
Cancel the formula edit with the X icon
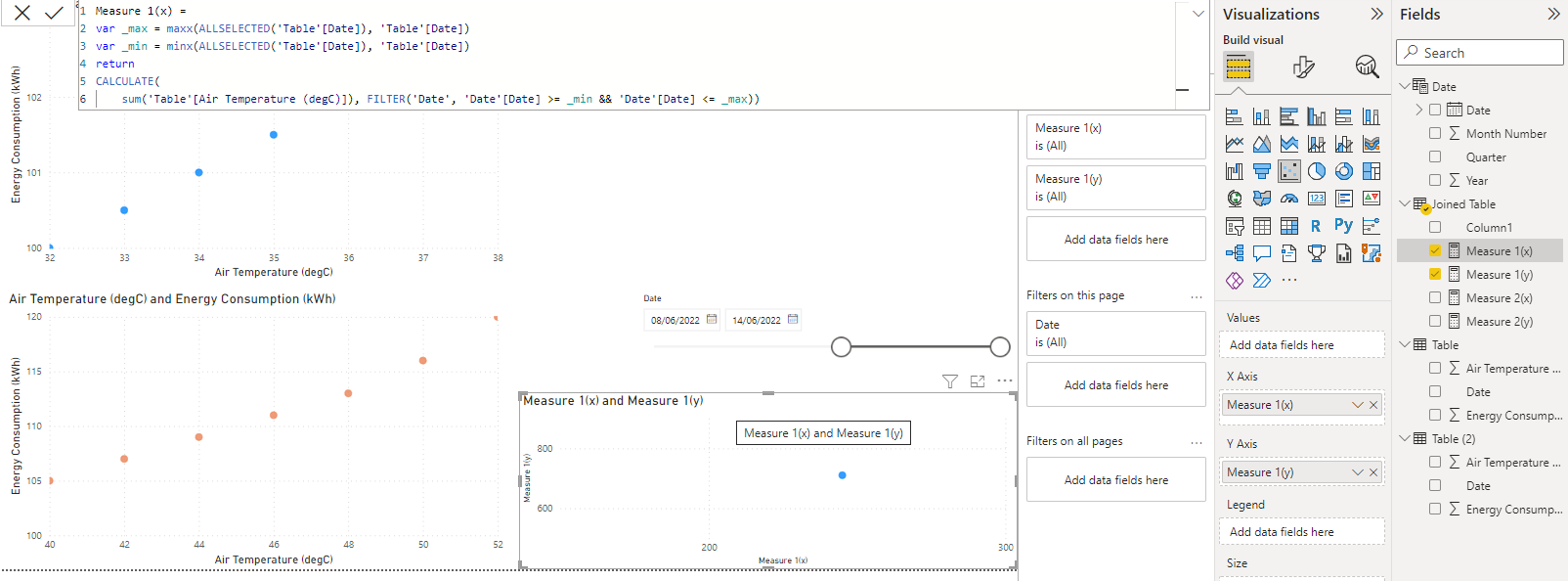pos(22,13)
